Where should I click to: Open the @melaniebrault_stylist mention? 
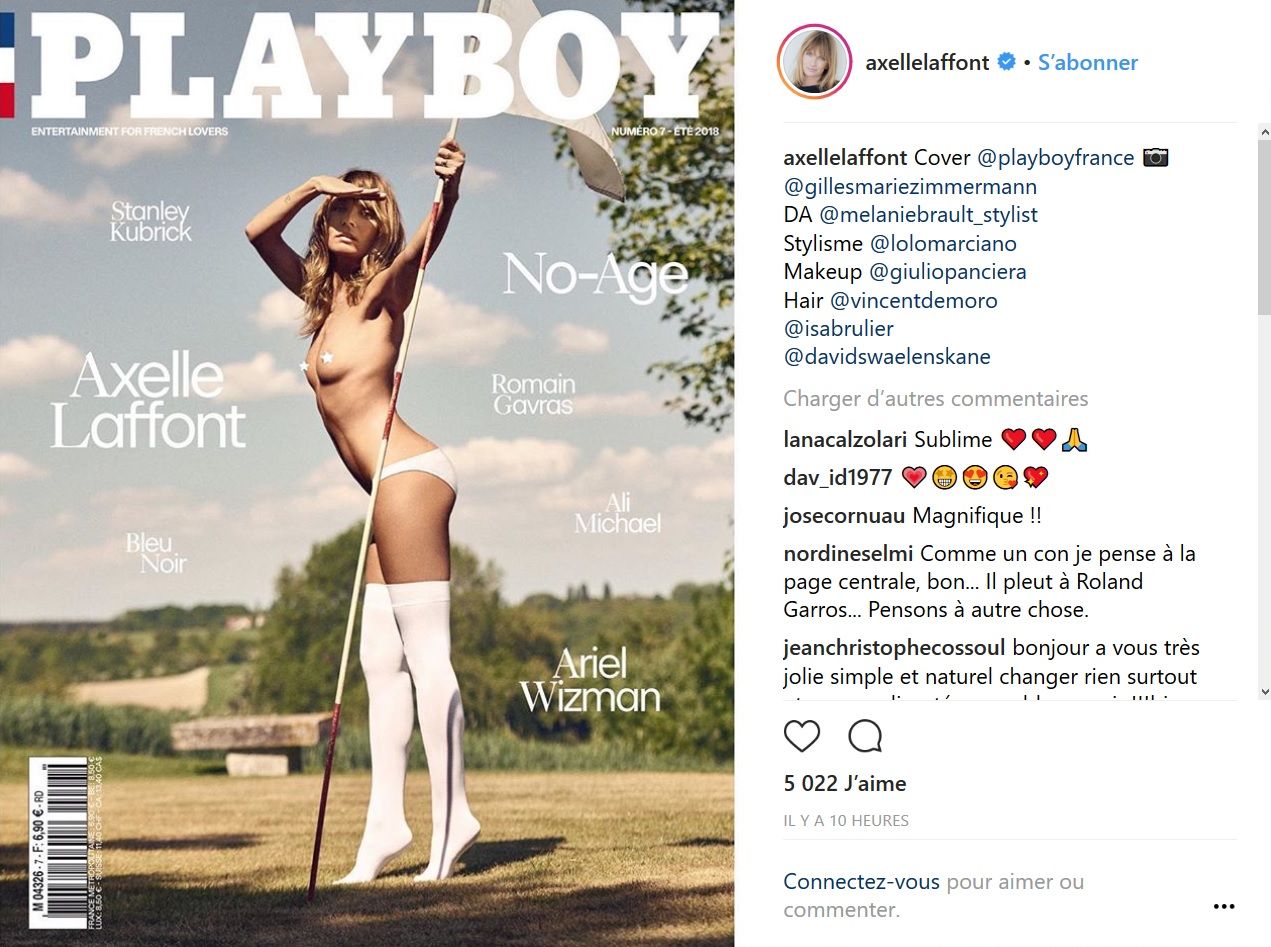point(929,214)
